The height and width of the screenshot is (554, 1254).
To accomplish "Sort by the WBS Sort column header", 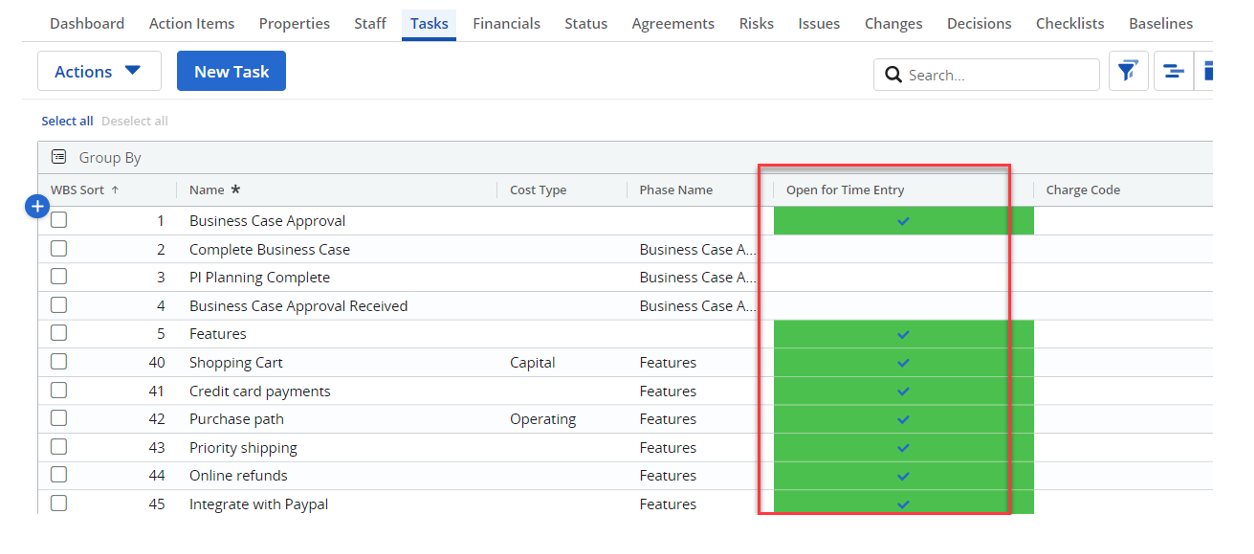I will tap(77, 190).
